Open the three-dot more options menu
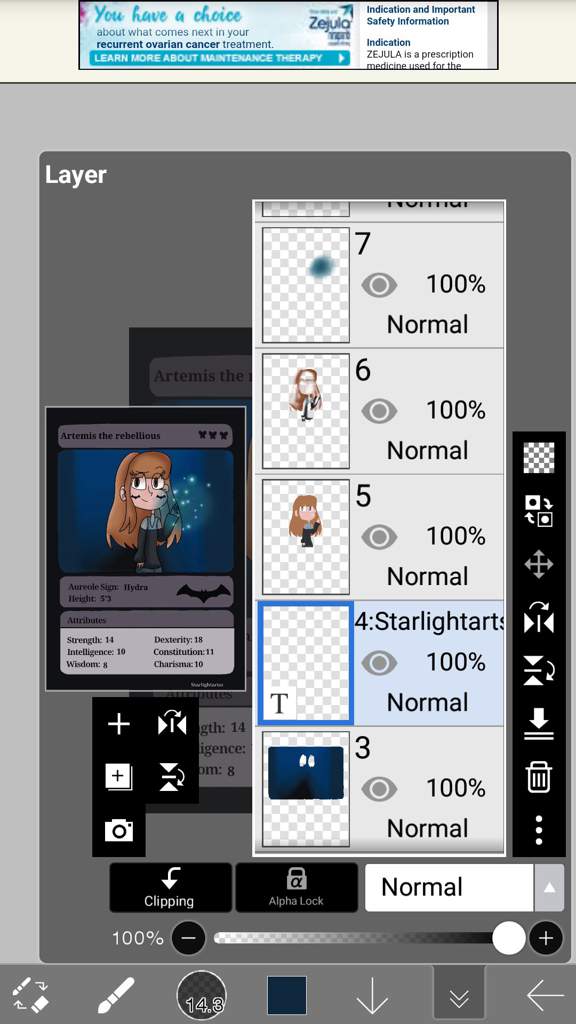The width and height of the screenshot is (576, 1024). (539, 829)
